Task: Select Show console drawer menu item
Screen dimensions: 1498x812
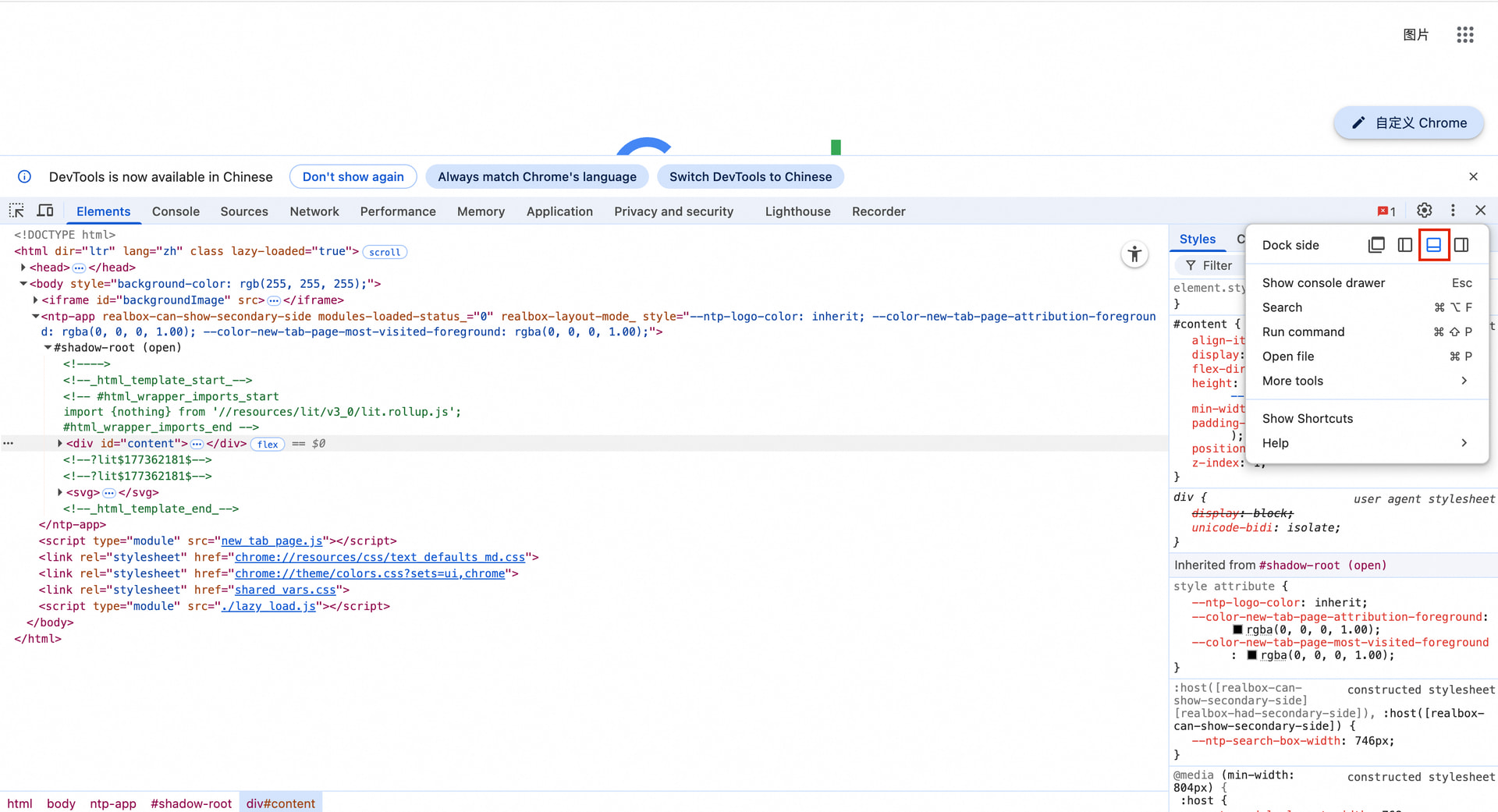Action: (x=1323, y=283)
